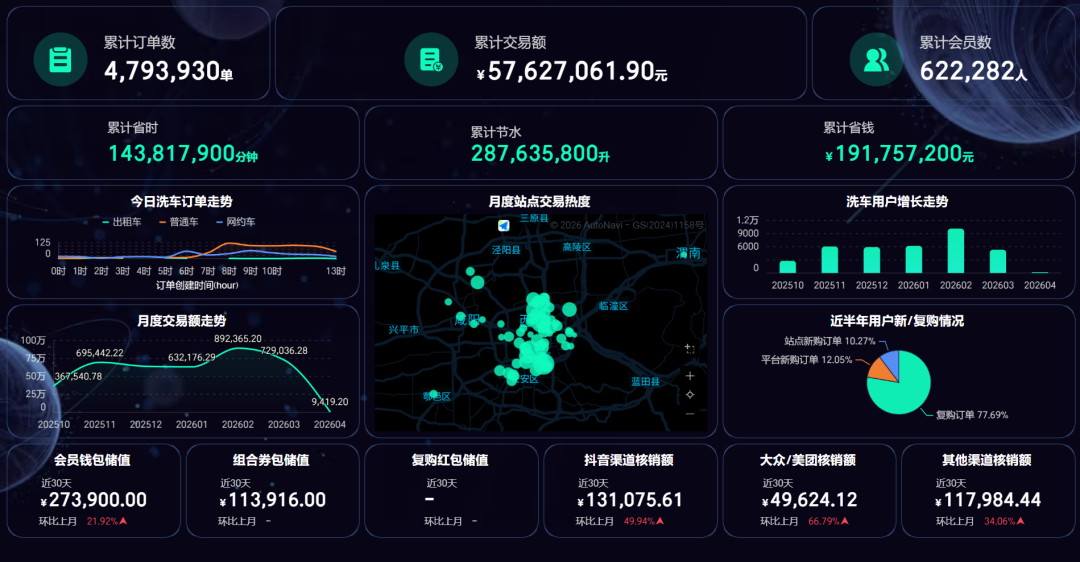Screen dimensions: 1080x562
Task: Click the 202510 bar in user growth chart
Action: tap(787, 267)
